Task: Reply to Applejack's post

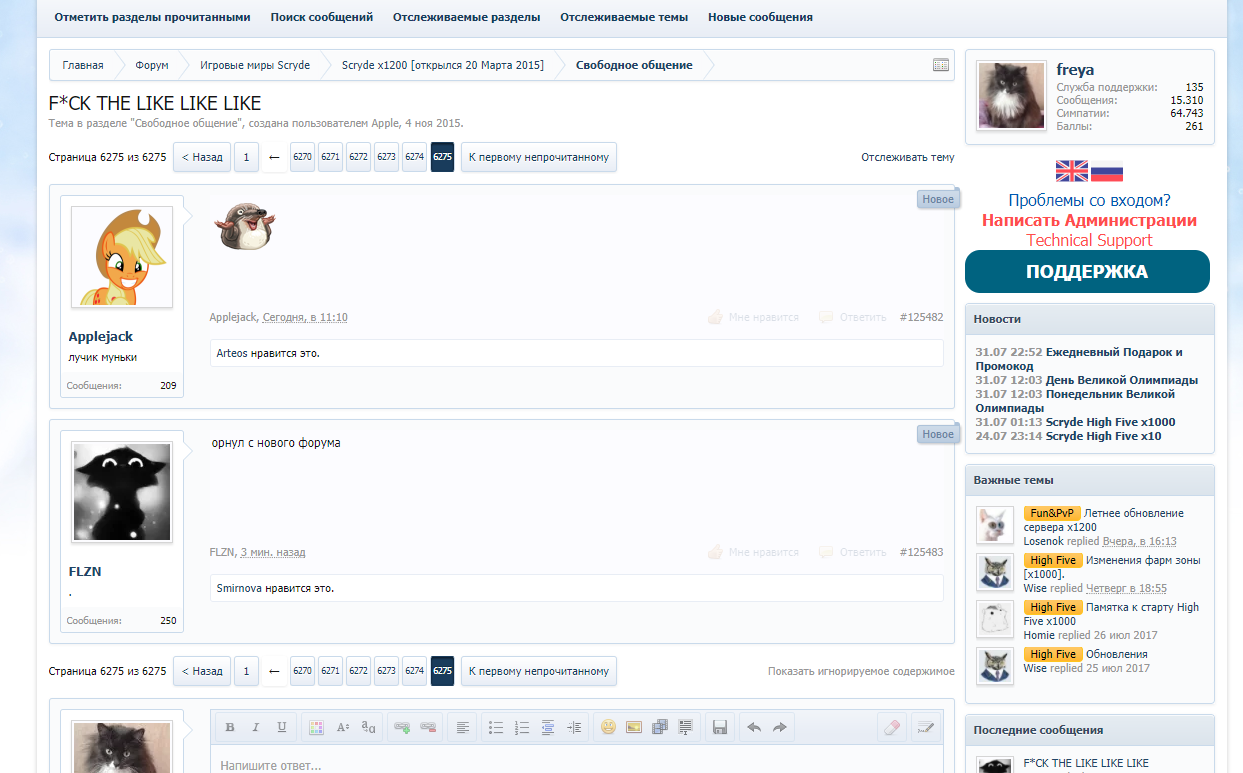Action: [852, 317]
